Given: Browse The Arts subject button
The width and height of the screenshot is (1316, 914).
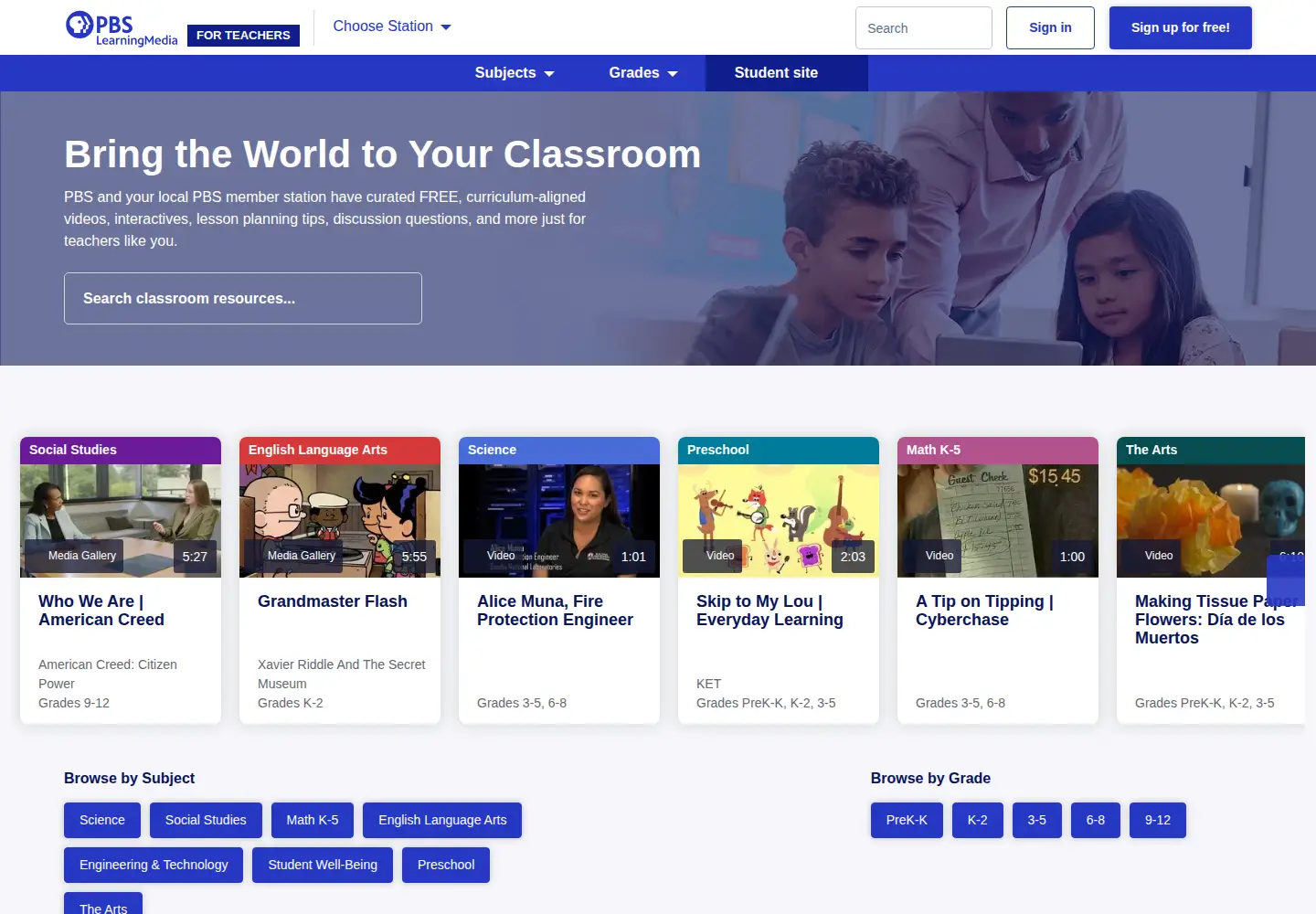Looking at the screenshot, I should [x=103, y=904].
